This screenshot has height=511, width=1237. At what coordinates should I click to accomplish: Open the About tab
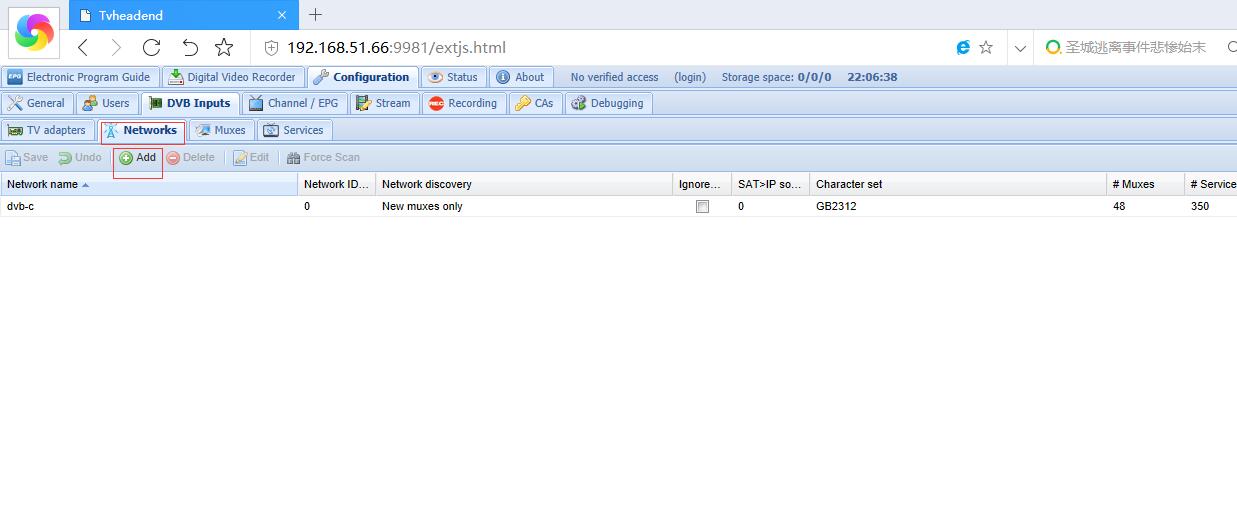pyautogui.click(x=520, y=77)
